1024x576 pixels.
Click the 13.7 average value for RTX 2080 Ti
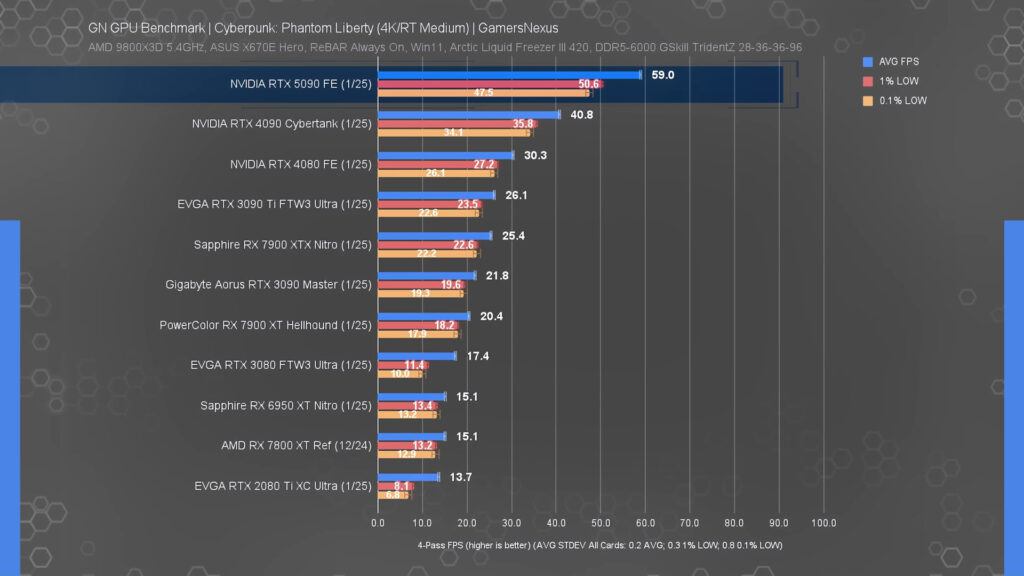(460, 477)
